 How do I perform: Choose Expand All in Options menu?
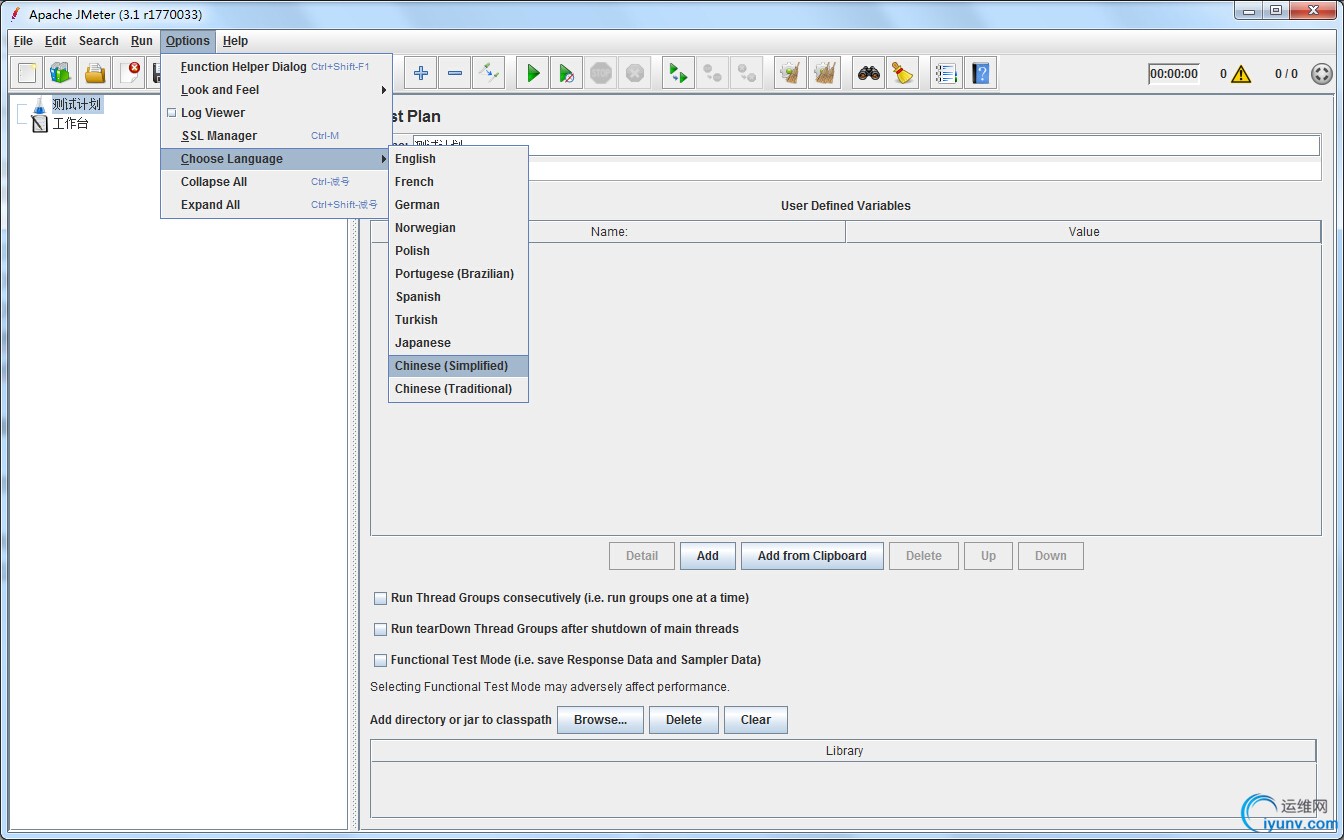click(x=276, y=205)
